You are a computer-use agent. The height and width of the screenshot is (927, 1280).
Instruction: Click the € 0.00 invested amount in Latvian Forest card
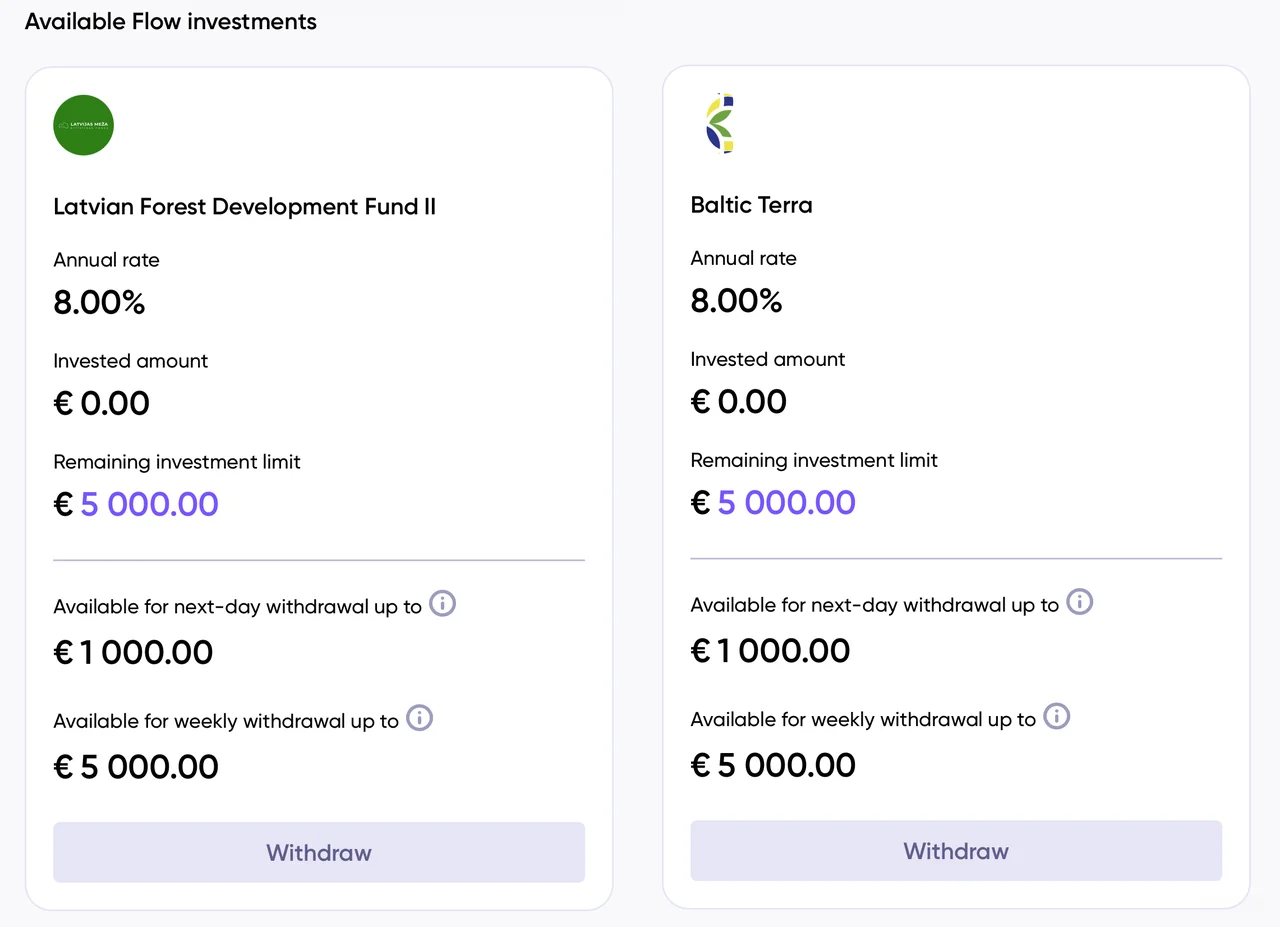102,404
